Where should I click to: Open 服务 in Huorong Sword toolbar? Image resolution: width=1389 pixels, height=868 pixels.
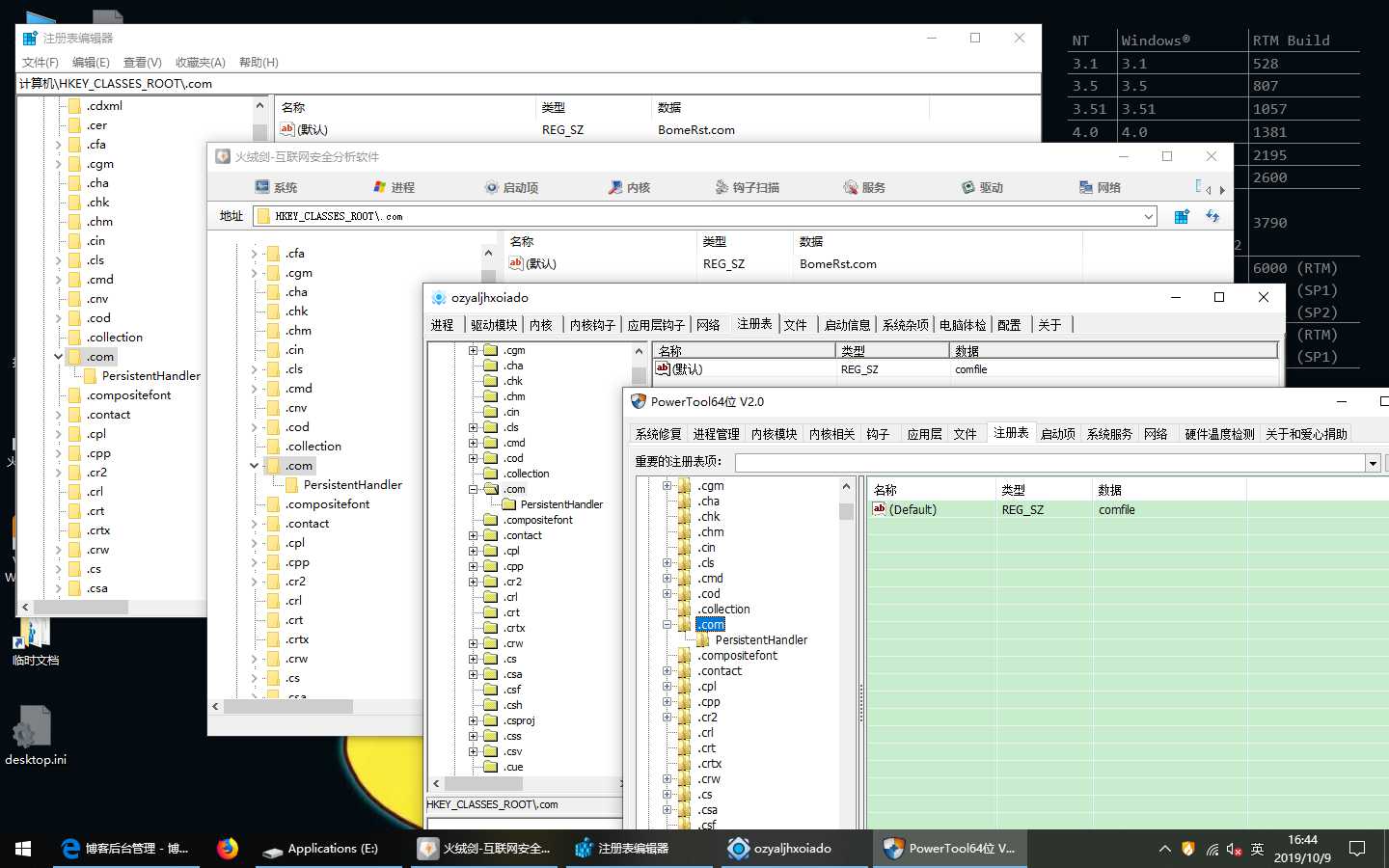864,187
